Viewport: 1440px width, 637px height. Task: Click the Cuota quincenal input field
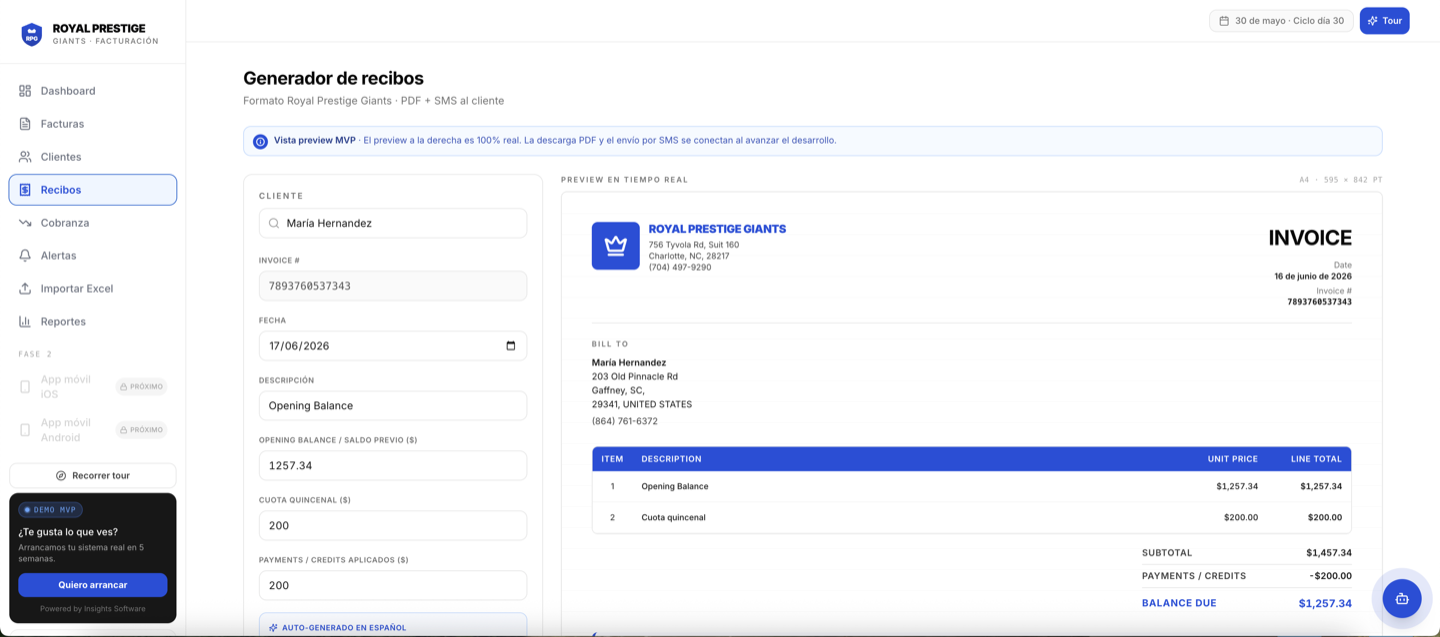tap(393, 526)
